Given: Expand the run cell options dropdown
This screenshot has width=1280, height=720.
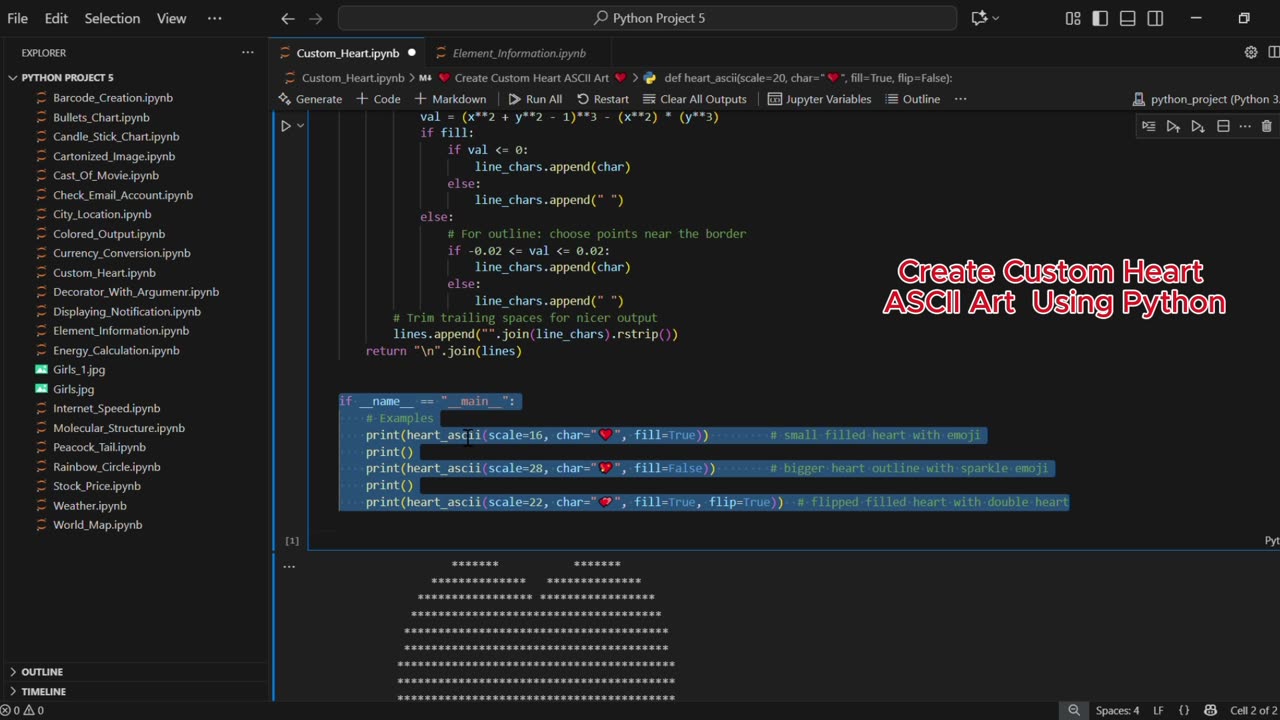Looking at the screenshot, I should coord(300,126).
